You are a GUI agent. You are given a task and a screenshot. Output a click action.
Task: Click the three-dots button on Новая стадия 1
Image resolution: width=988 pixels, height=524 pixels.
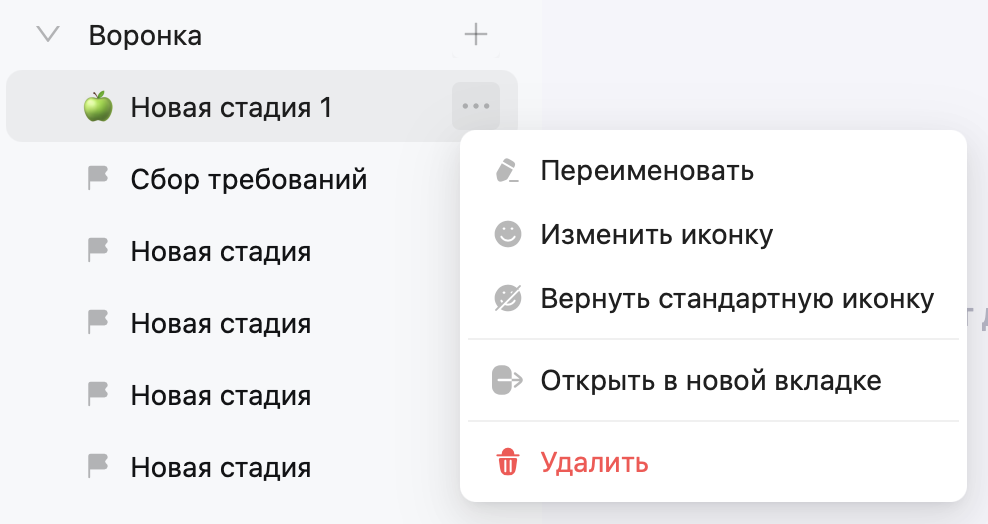(x=476, y=106)
